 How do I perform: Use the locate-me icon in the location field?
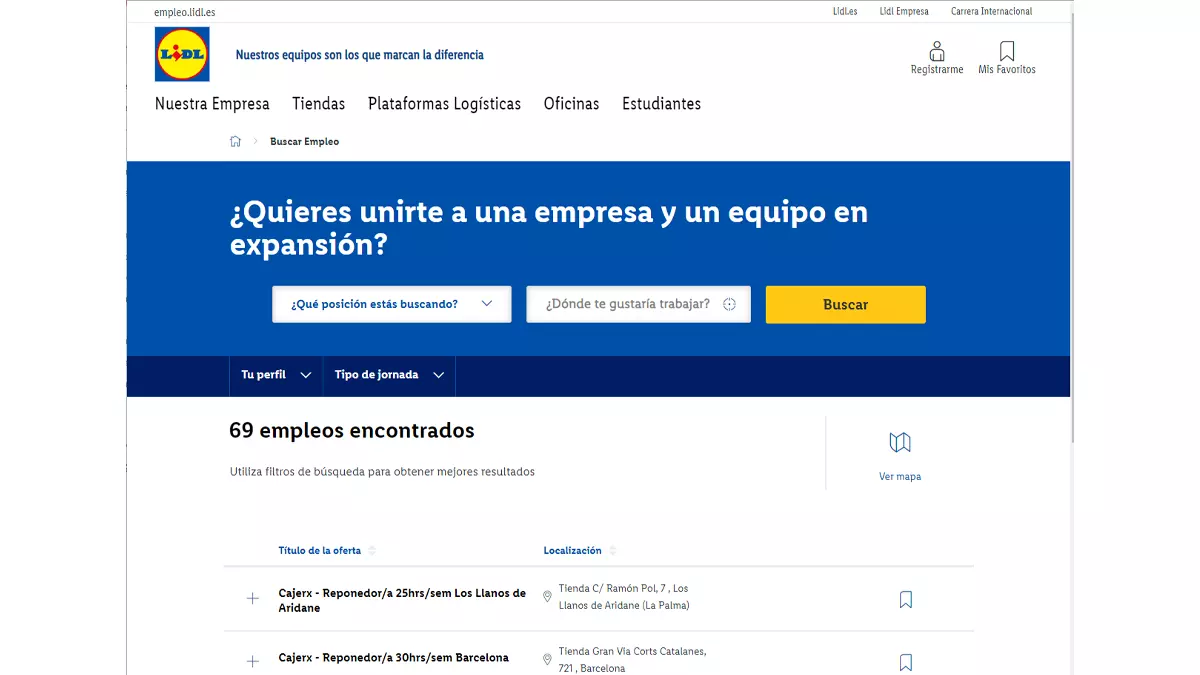click(x=729, y=305)
